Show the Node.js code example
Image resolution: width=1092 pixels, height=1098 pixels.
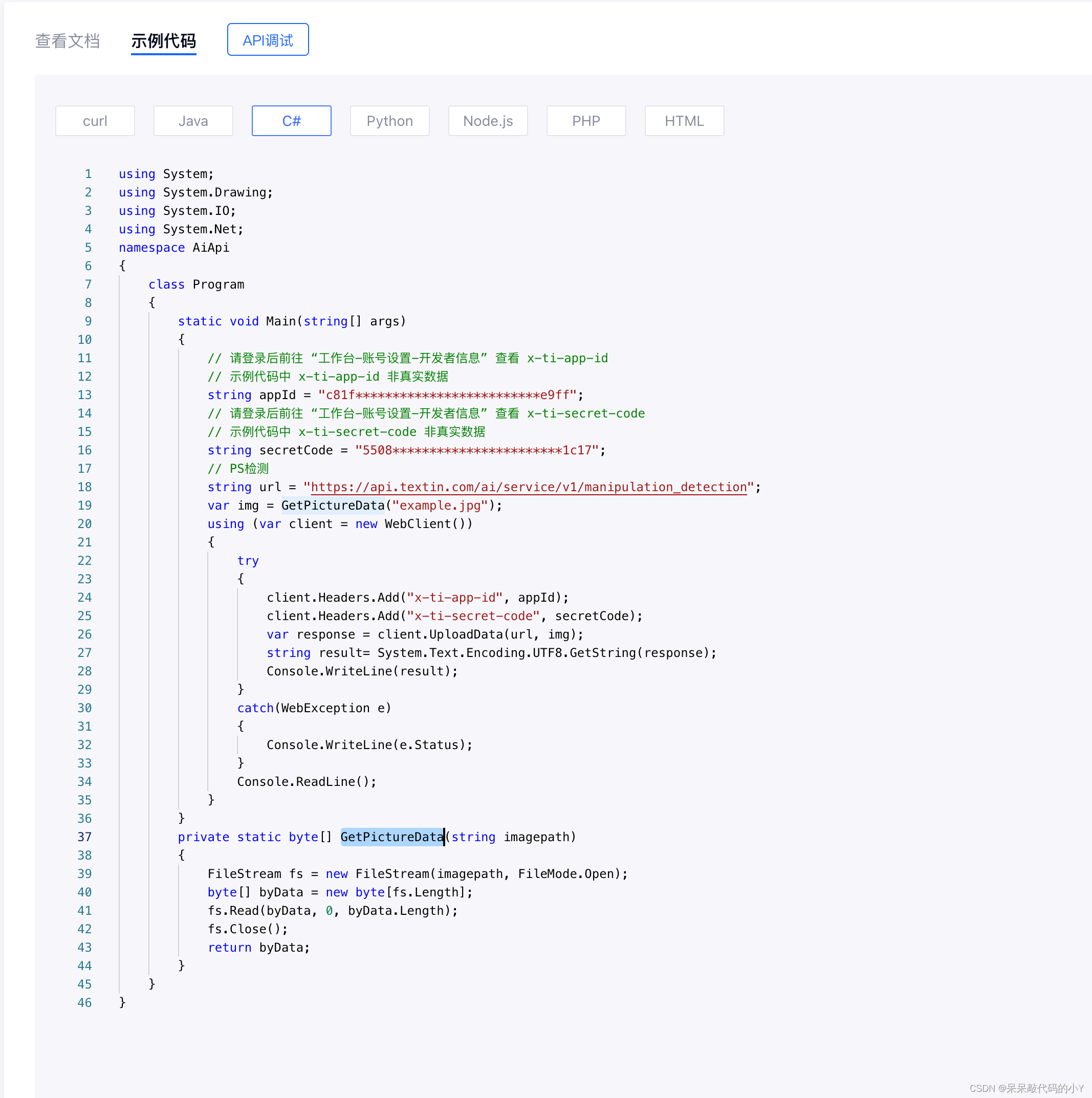coord(488,121)
